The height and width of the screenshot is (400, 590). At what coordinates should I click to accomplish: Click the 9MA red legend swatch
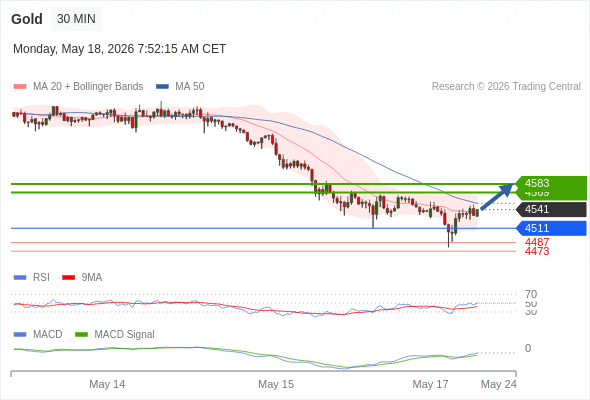(x=68, y=278)
